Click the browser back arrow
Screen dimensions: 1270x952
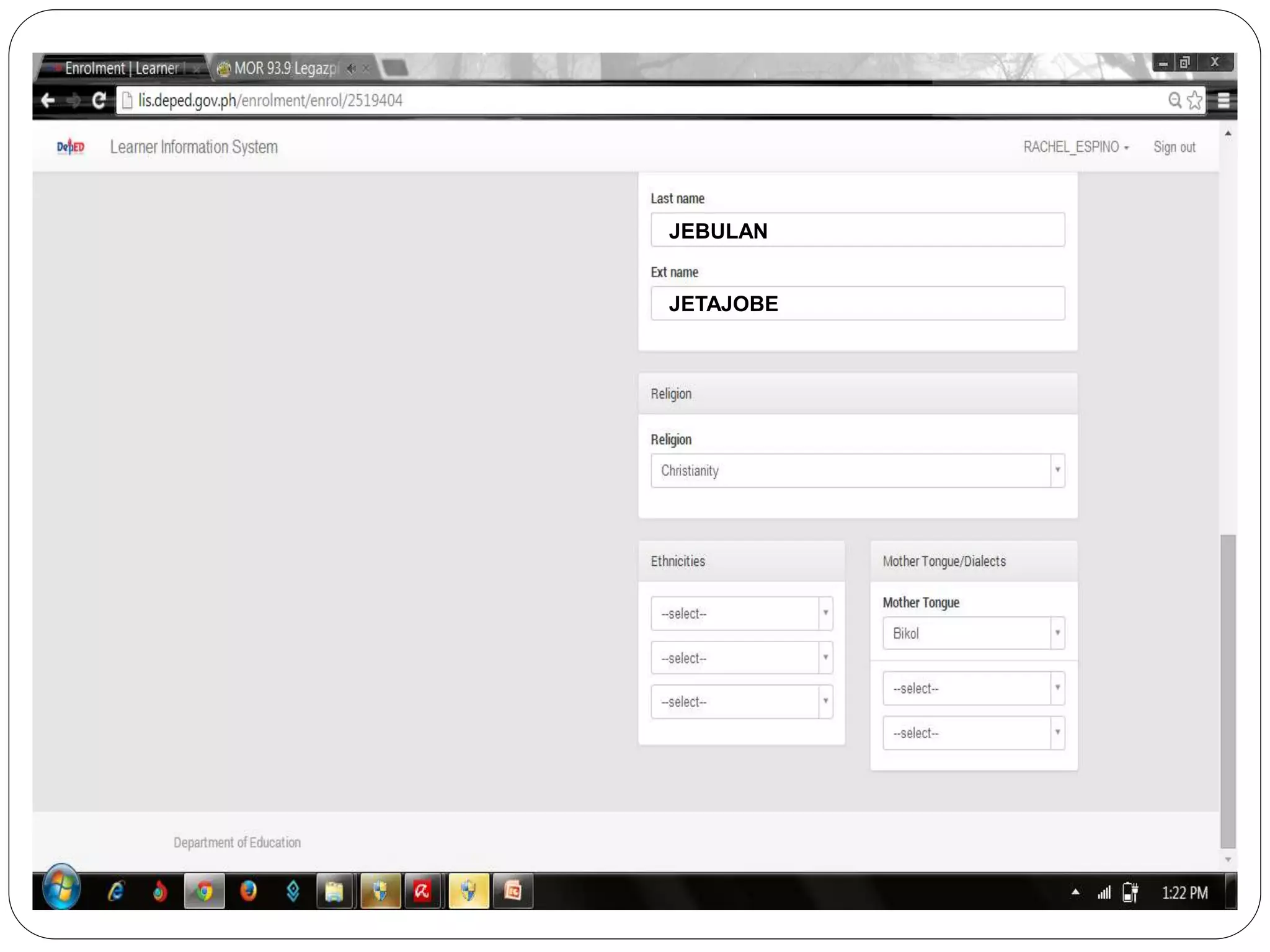point(48,100)
